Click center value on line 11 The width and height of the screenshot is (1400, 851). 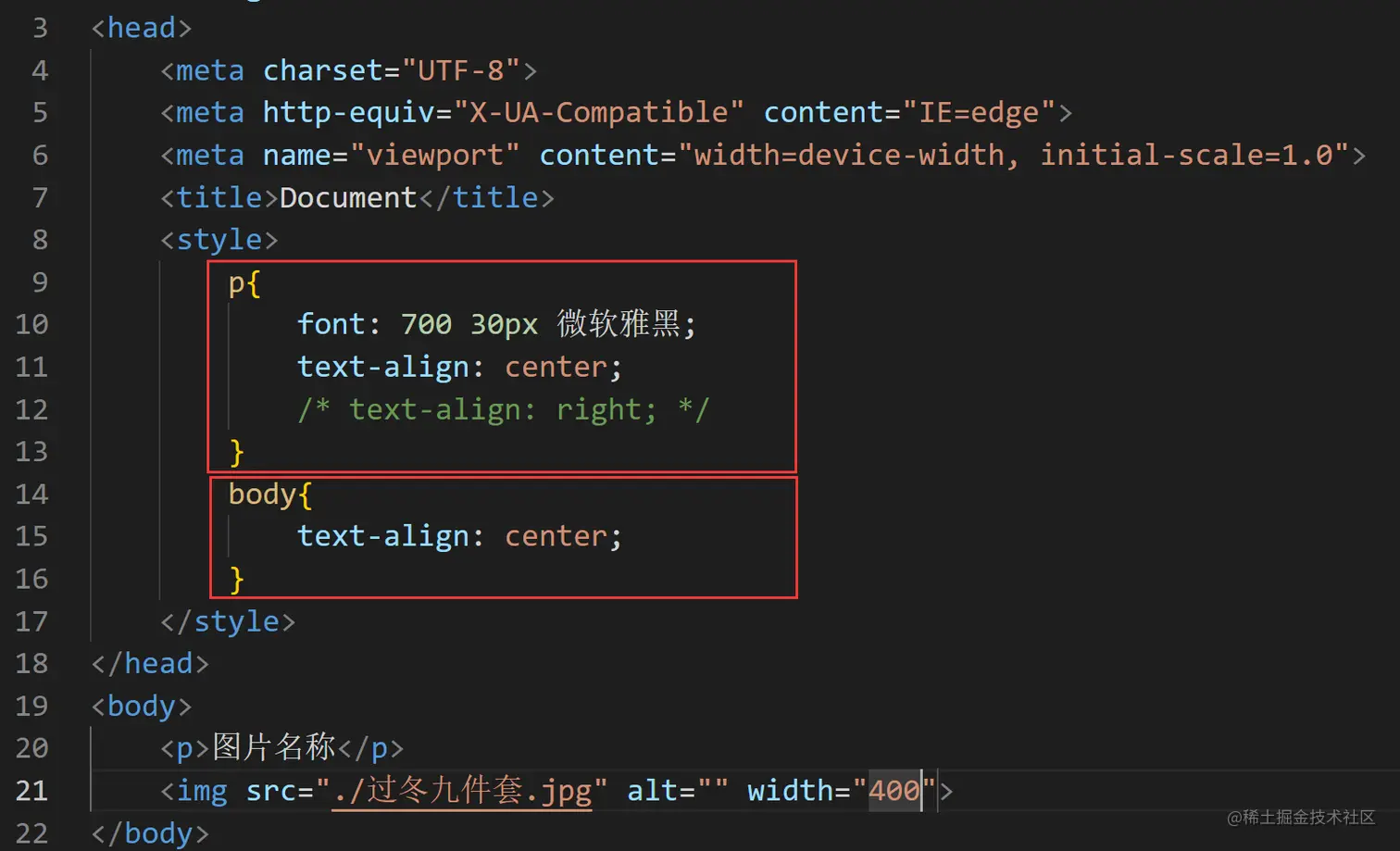click(556, 367)
